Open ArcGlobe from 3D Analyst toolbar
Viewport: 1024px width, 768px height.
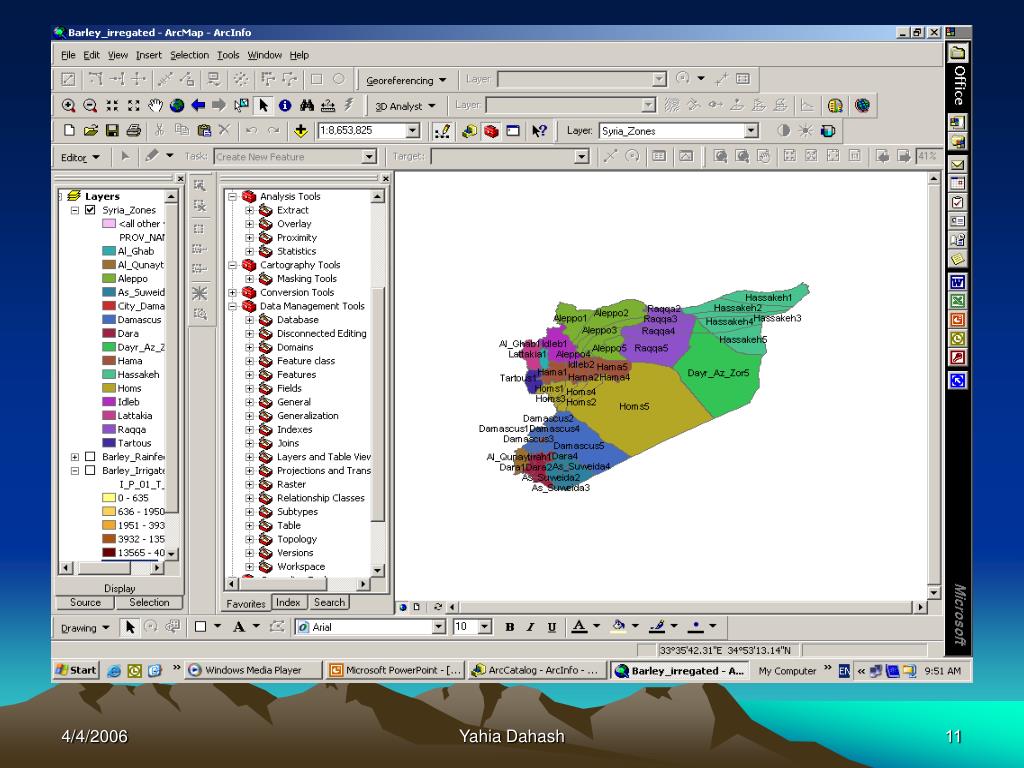point(862,105)
